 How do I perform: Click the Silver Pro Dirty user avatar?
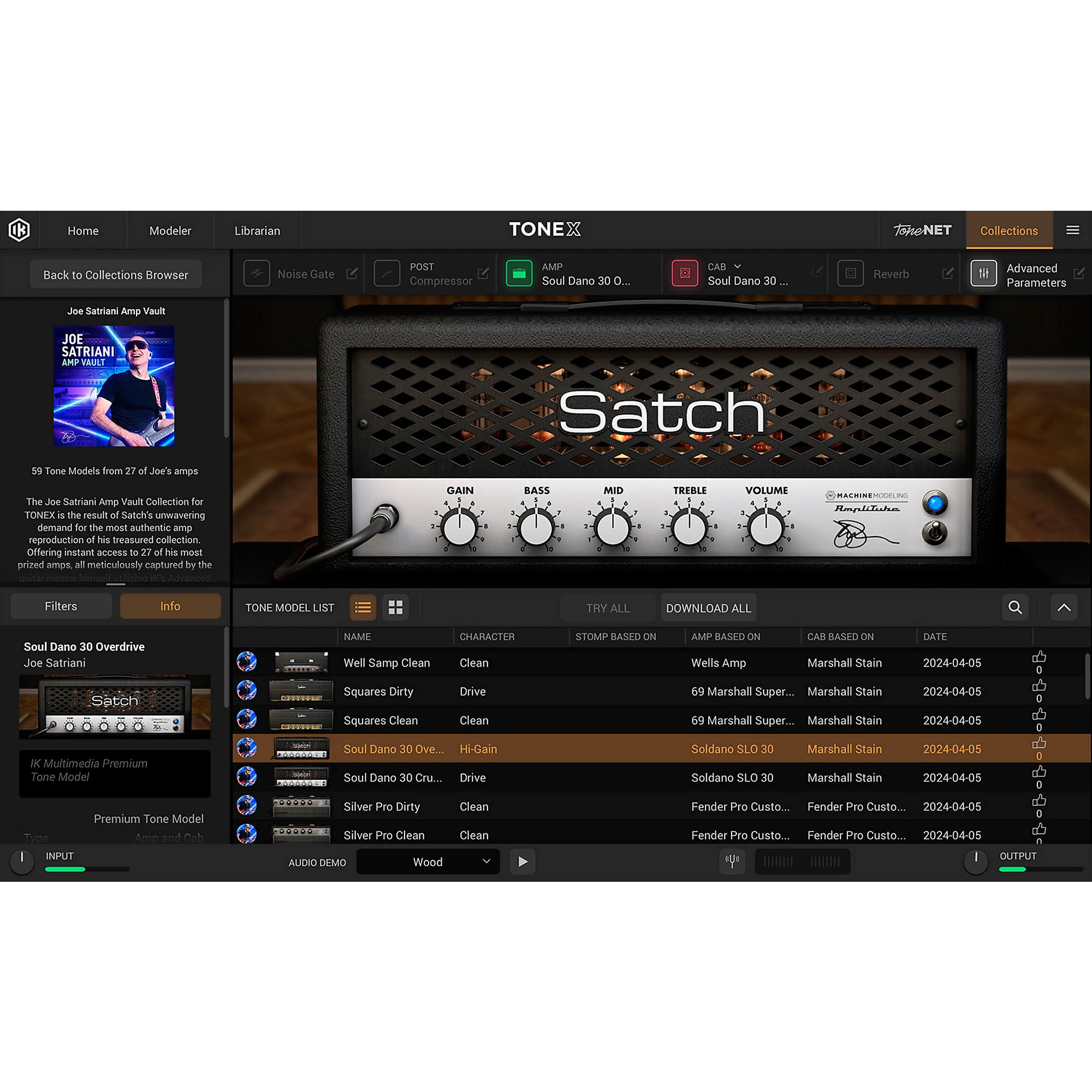click(x=246, y=805)
